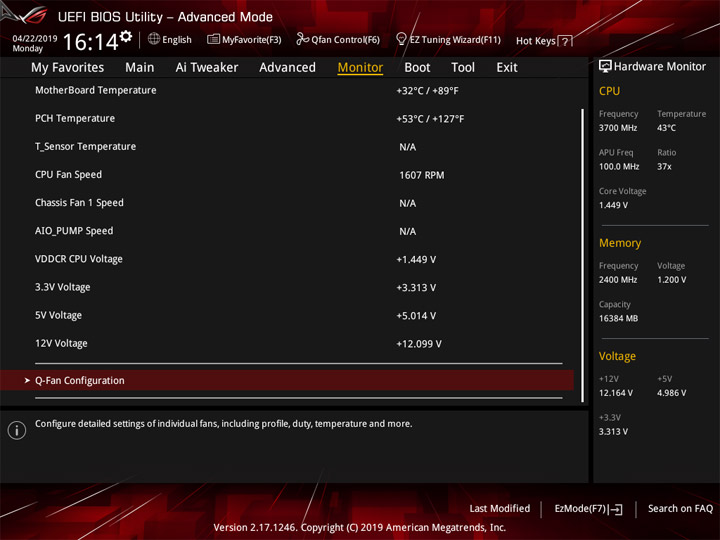
Task: Expand the Q-Fan Configuration arrow
Action: (27, 380)
